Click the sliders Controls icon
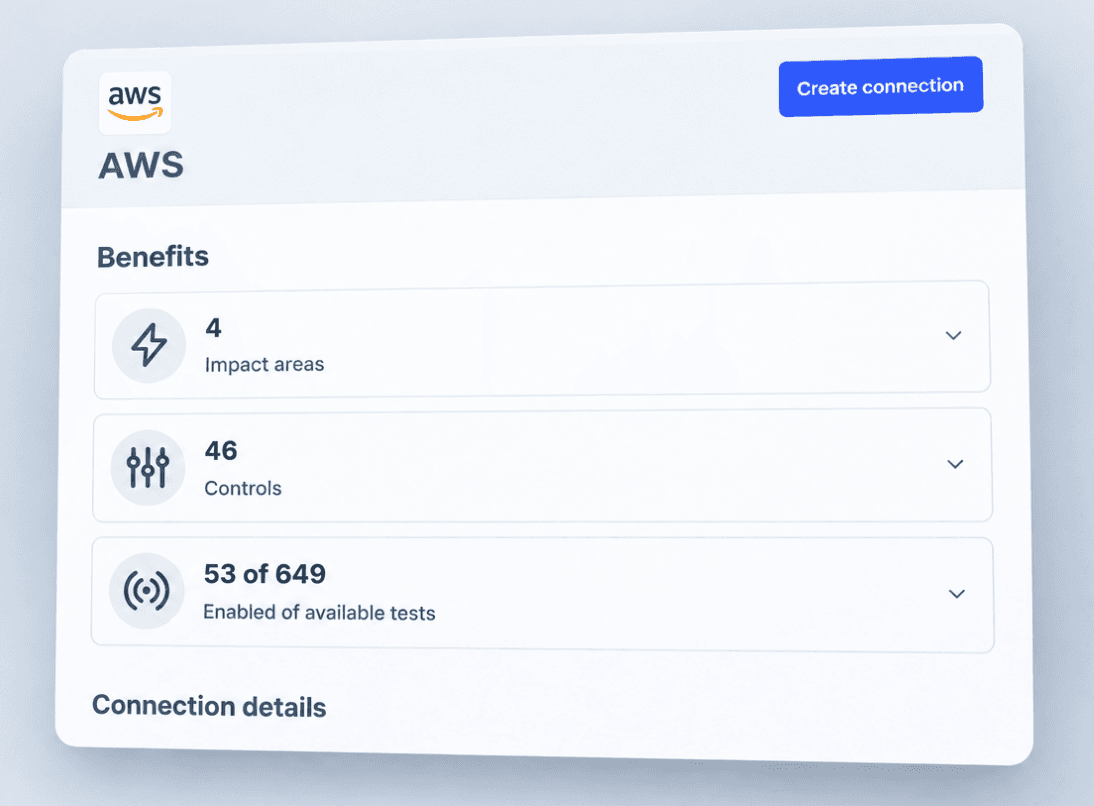 (x=147, y=468)
